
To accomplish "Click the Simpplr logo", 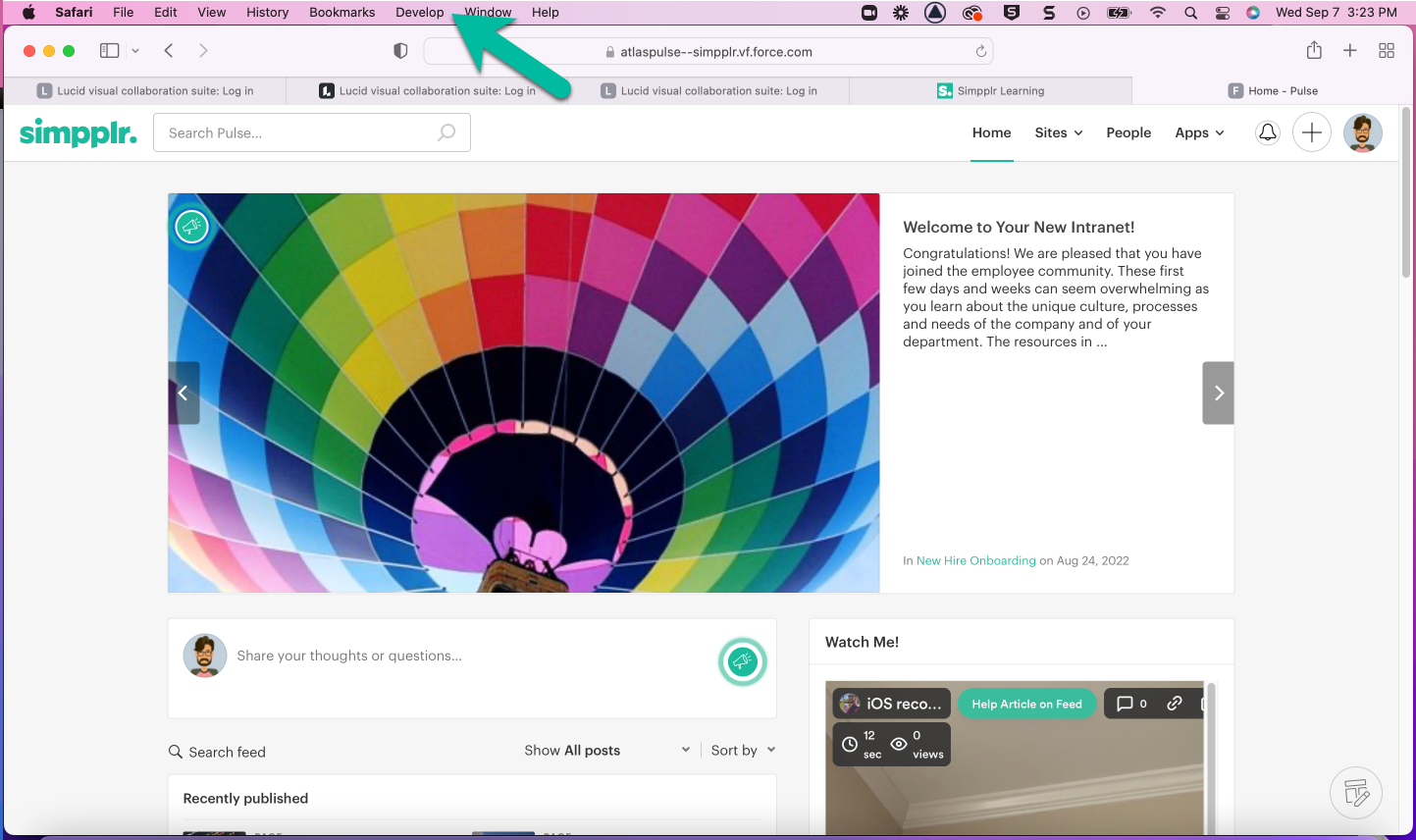I will pyautogui.click(x=78, y=132).
